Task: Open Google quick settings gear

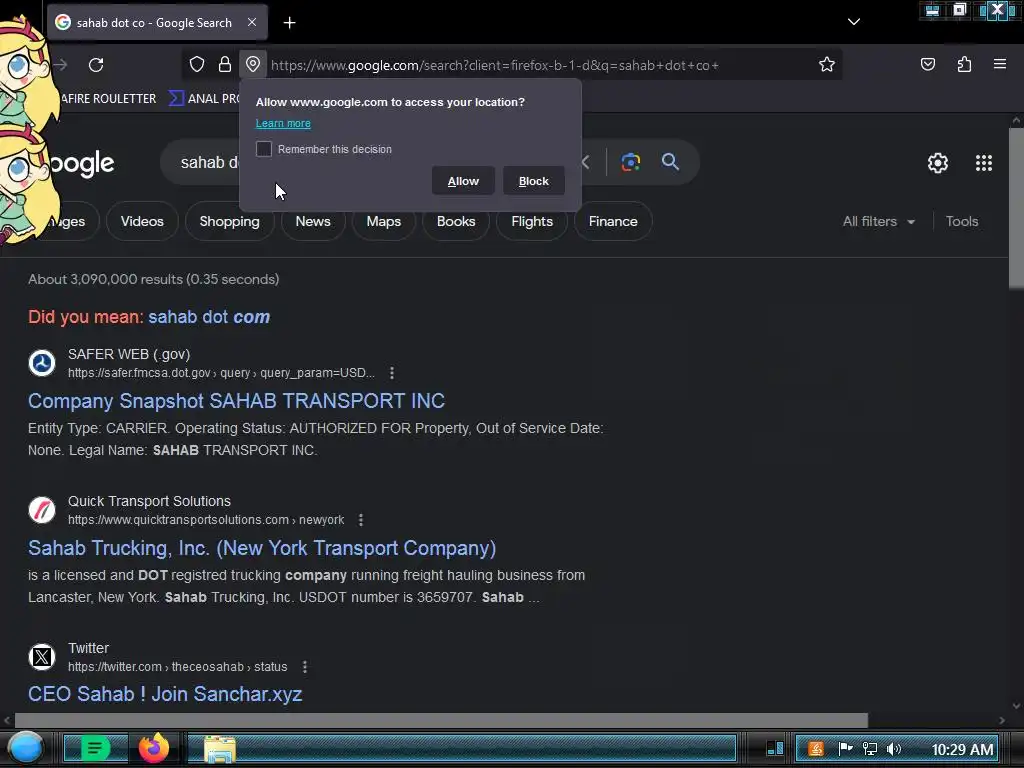Action: pyautogui.click(x=938, y=163)
